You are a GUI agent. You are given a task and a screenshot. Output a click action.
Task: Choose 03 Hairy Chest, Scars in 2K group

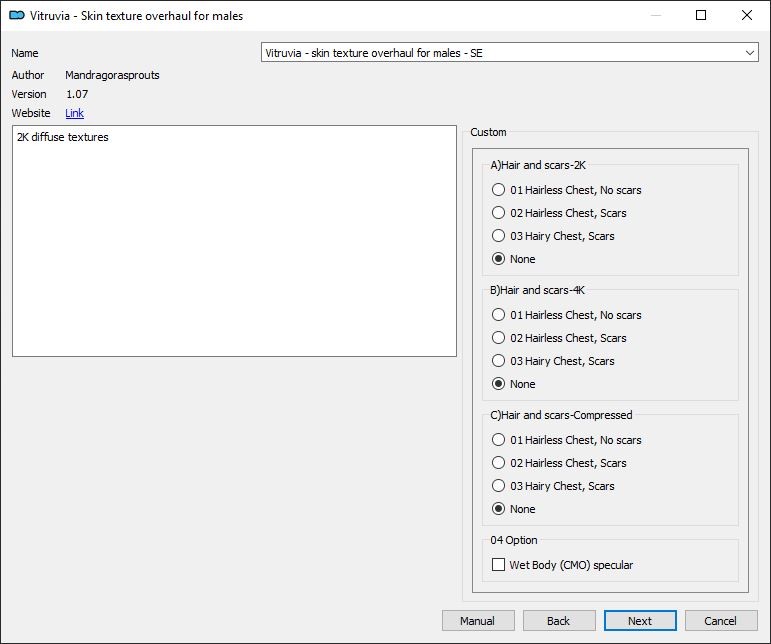[499, 236]
